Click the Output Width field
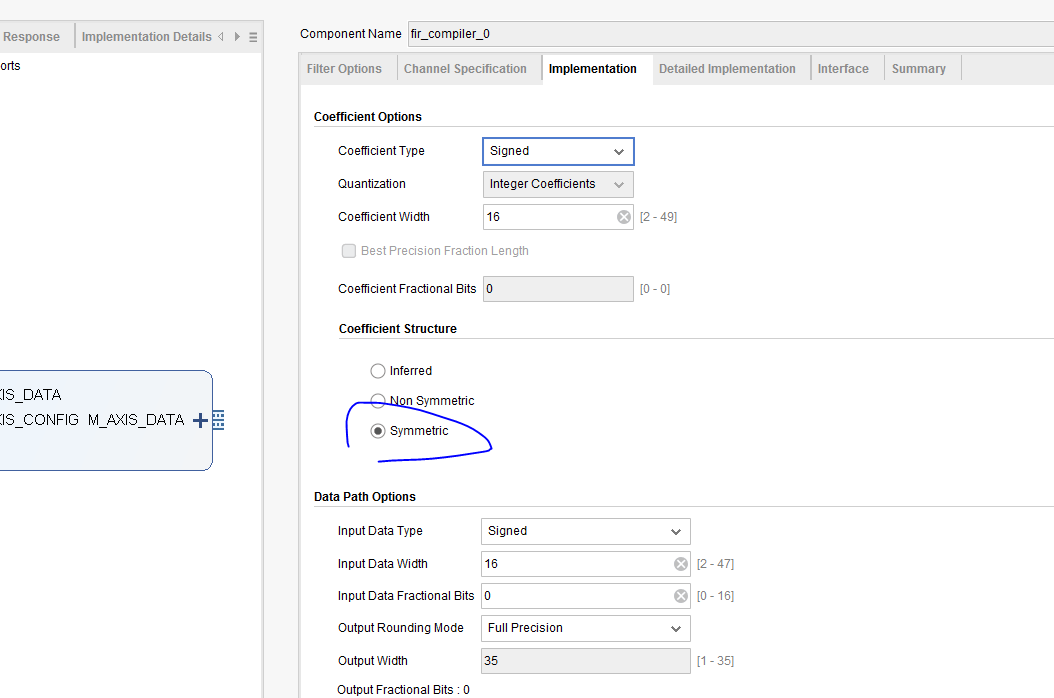Viewport: 1054px width, 698px height. [x=585, y=661]
